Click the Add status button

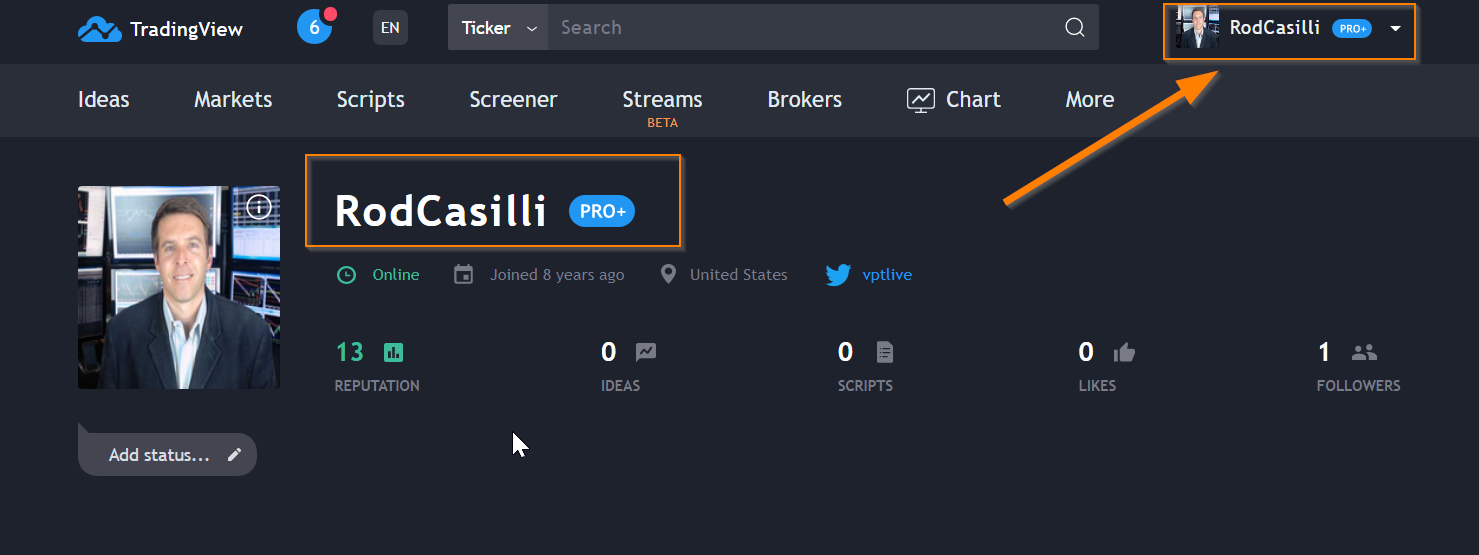pos(160,455)
